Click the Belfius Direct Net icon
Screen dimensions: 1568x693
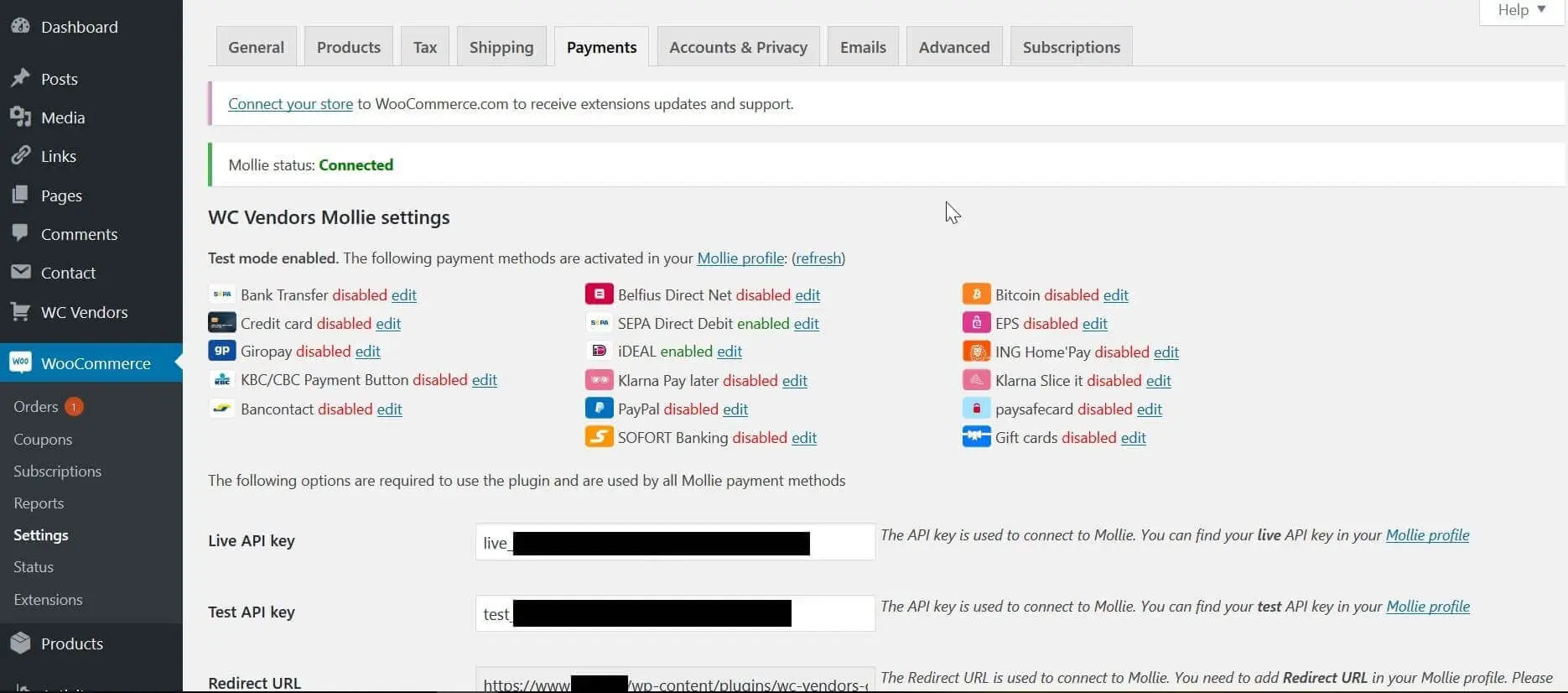599,294
